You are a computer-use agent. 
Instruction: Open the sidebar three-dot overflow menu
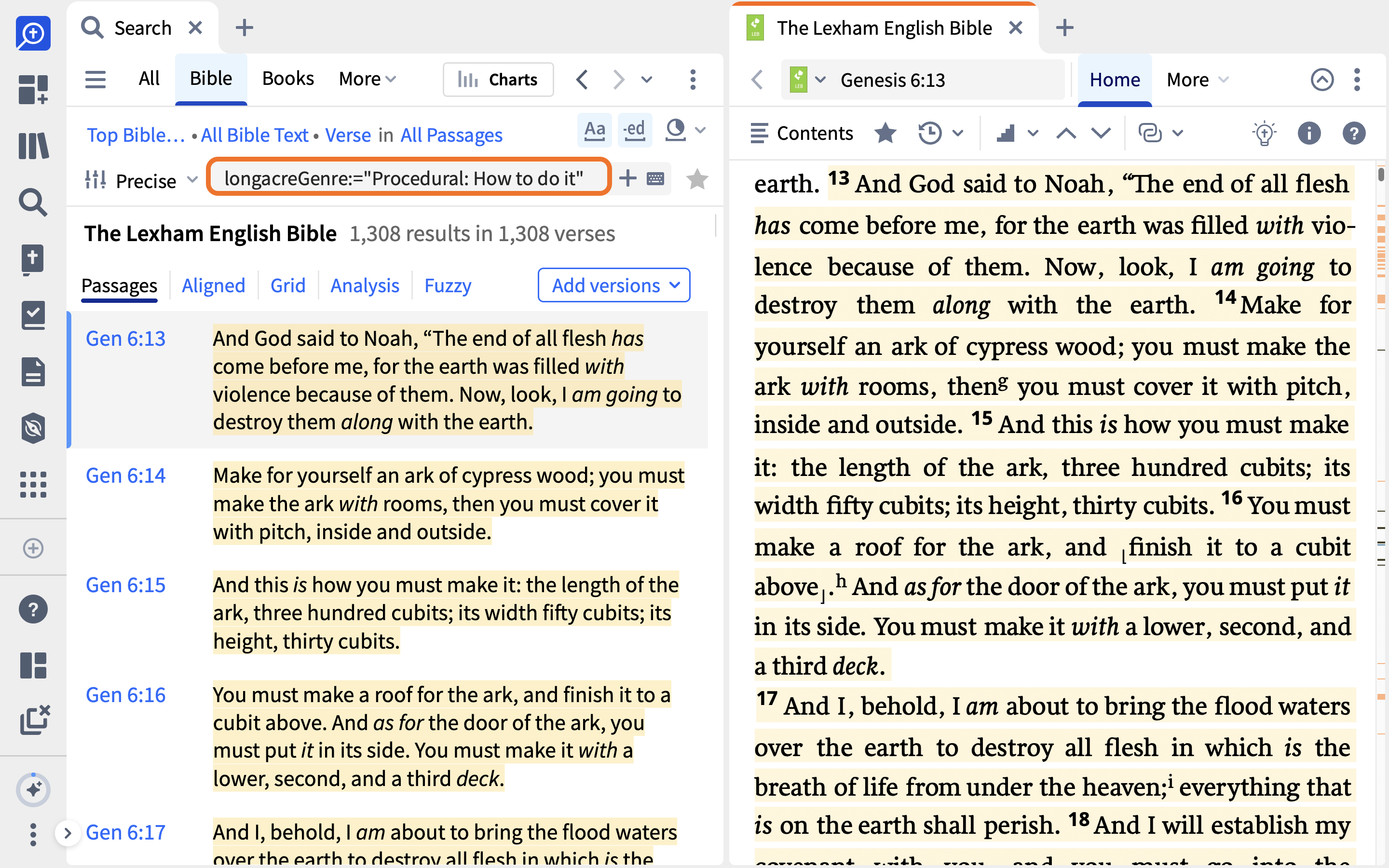(33, 835)
